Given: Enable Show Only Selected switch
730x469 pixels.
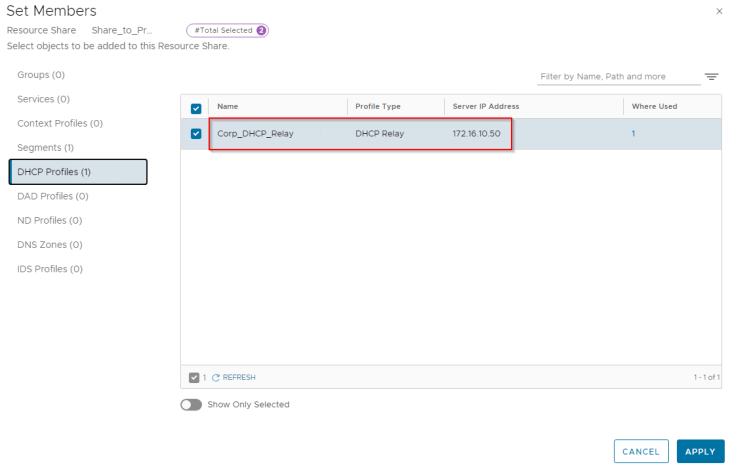Looking at the screenshot, I should click(x=191, y=405).
